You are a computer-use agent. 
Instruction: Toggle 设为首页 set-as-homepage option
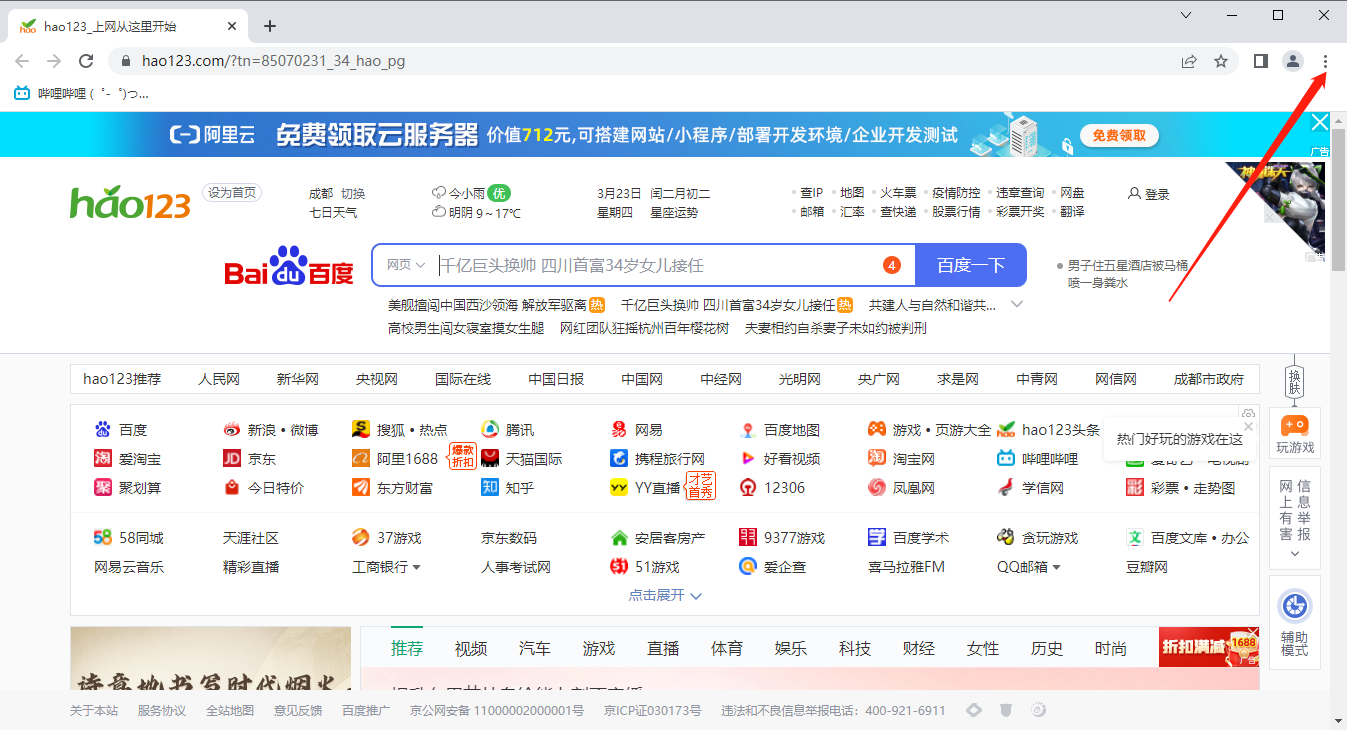[x=232, y=193]
